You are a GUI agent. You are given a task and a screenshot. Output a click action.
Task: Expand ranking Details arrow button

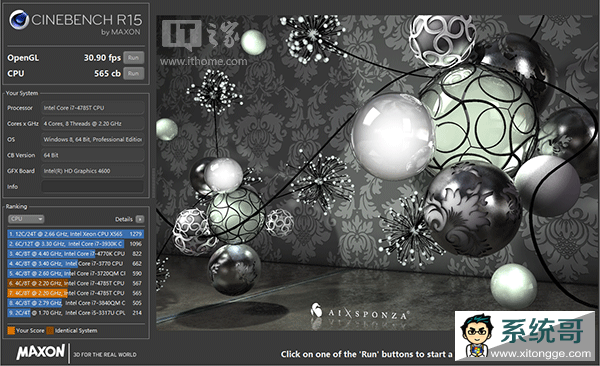[140, 219]
